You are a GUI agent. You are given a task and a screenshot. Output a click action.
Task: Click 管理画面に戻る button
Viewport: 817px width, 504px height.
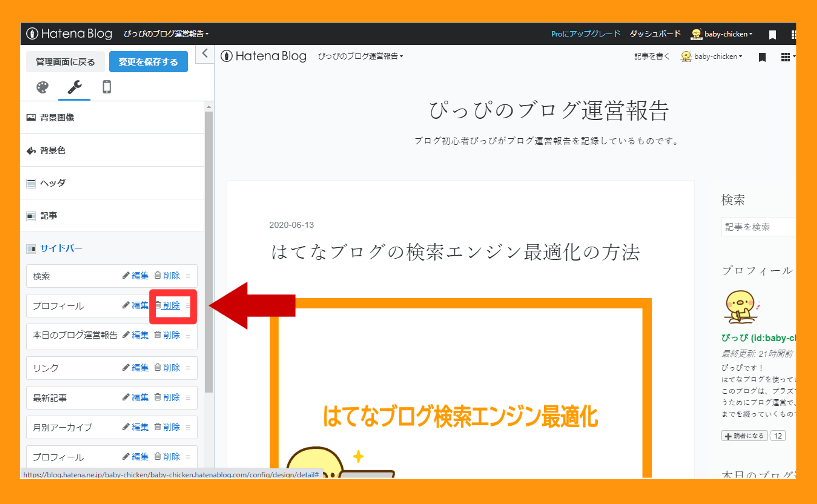click(x=65, y=62)
